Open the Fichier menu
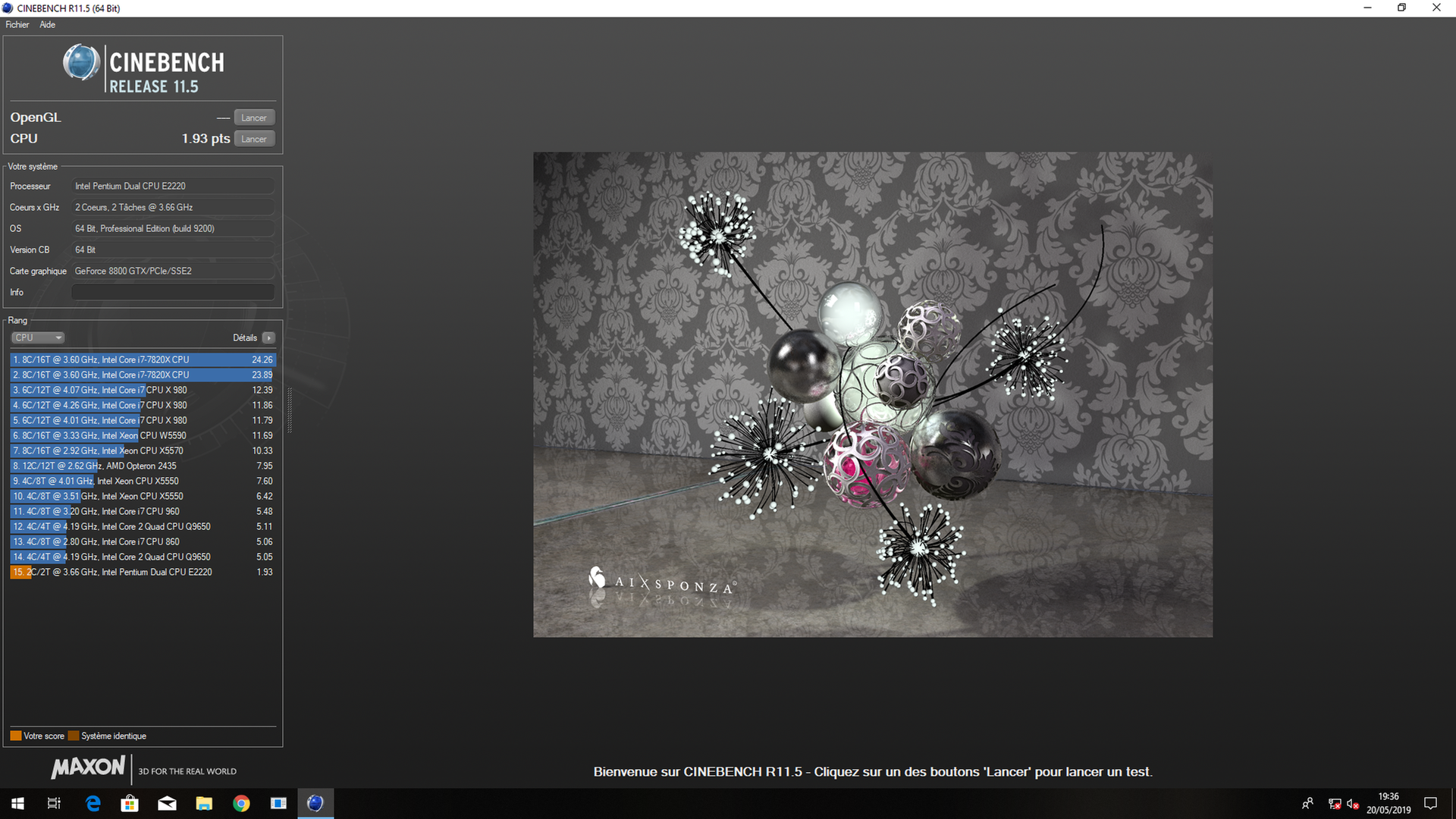This screenshot has height=819, width=1456. [17, 24]
